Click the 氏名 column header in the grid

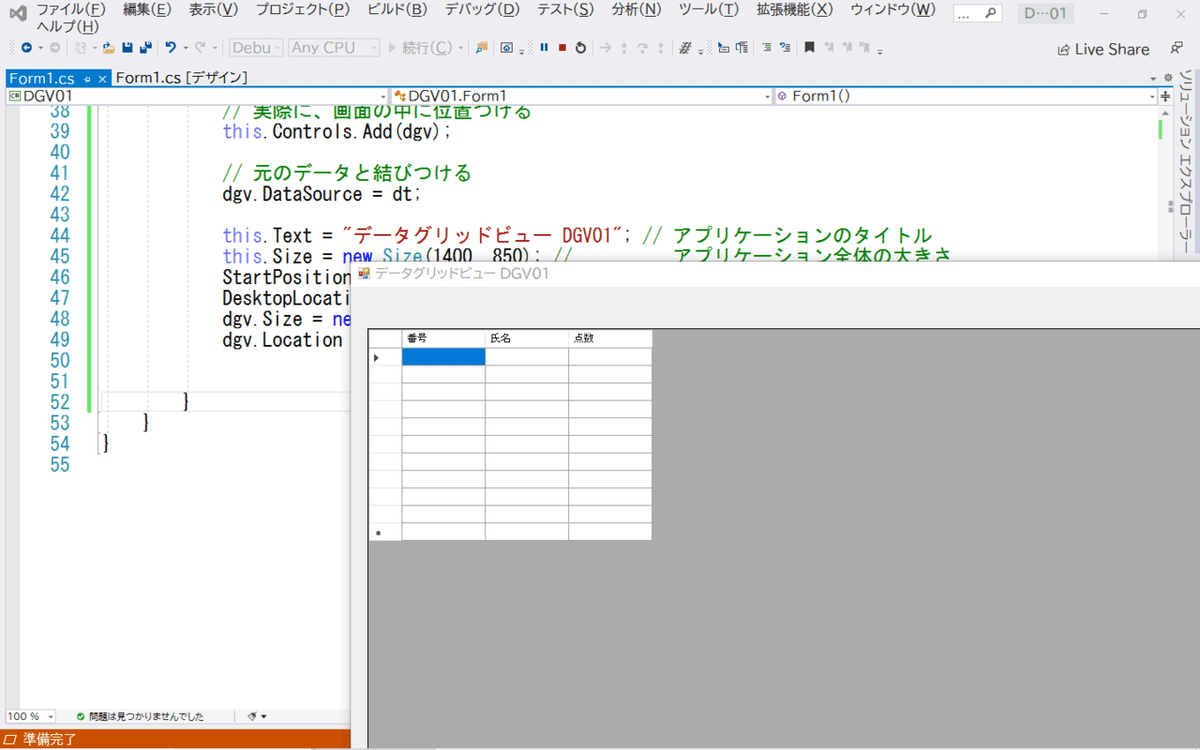click(x=527, y=338)
